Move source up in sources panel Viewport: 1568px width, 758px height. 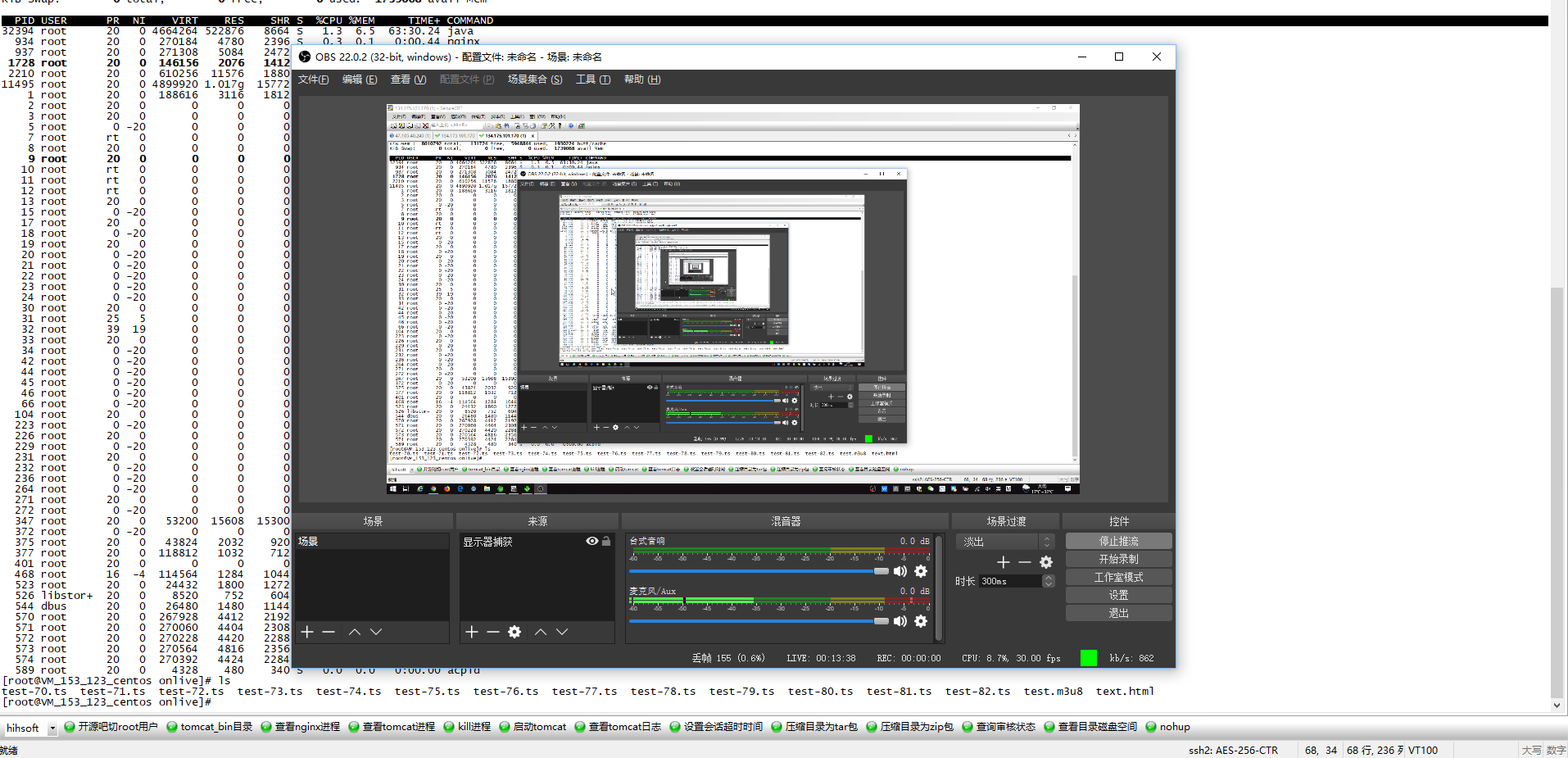tap(541, 632)
